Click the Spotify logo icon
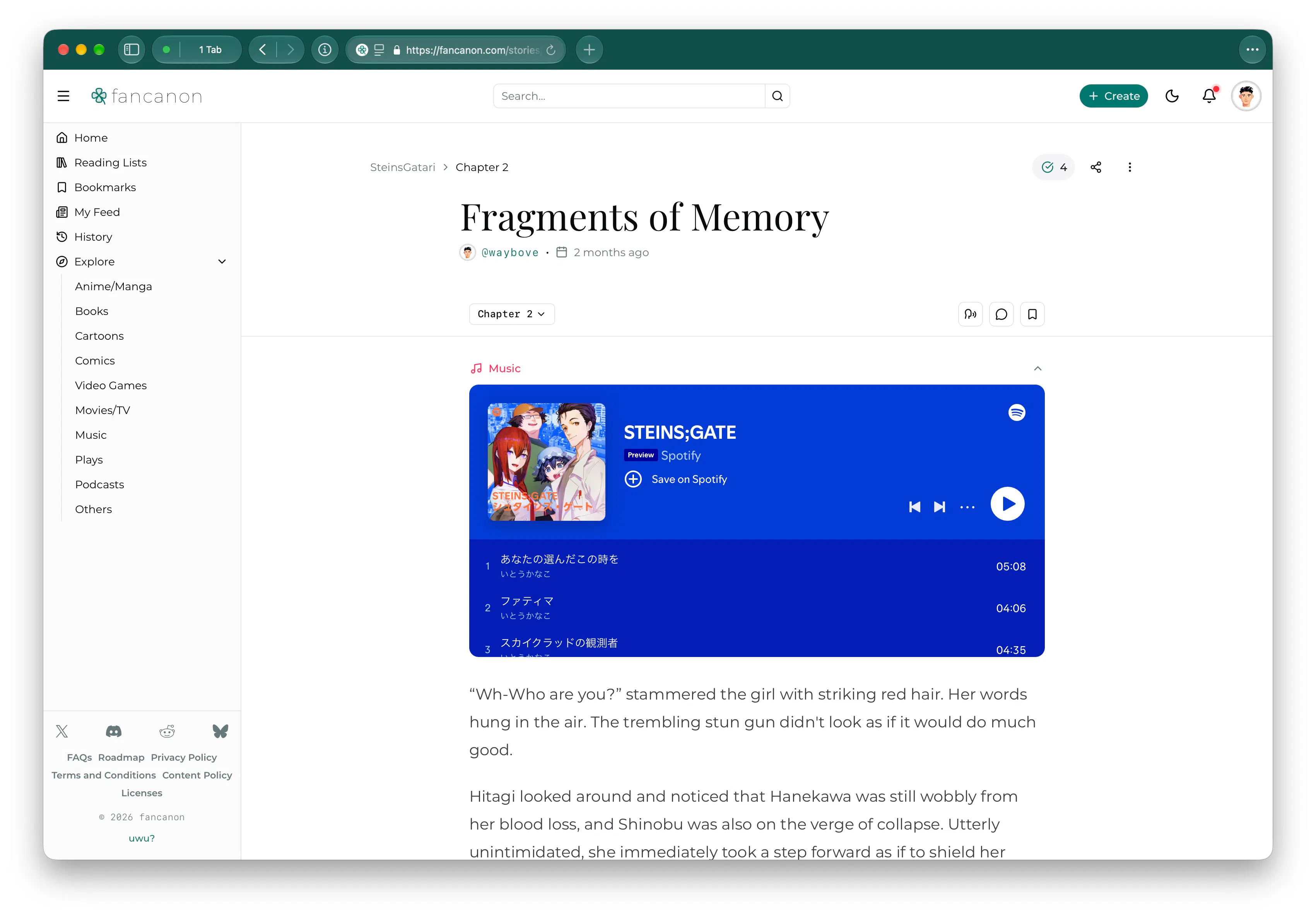 point(1017,412)
